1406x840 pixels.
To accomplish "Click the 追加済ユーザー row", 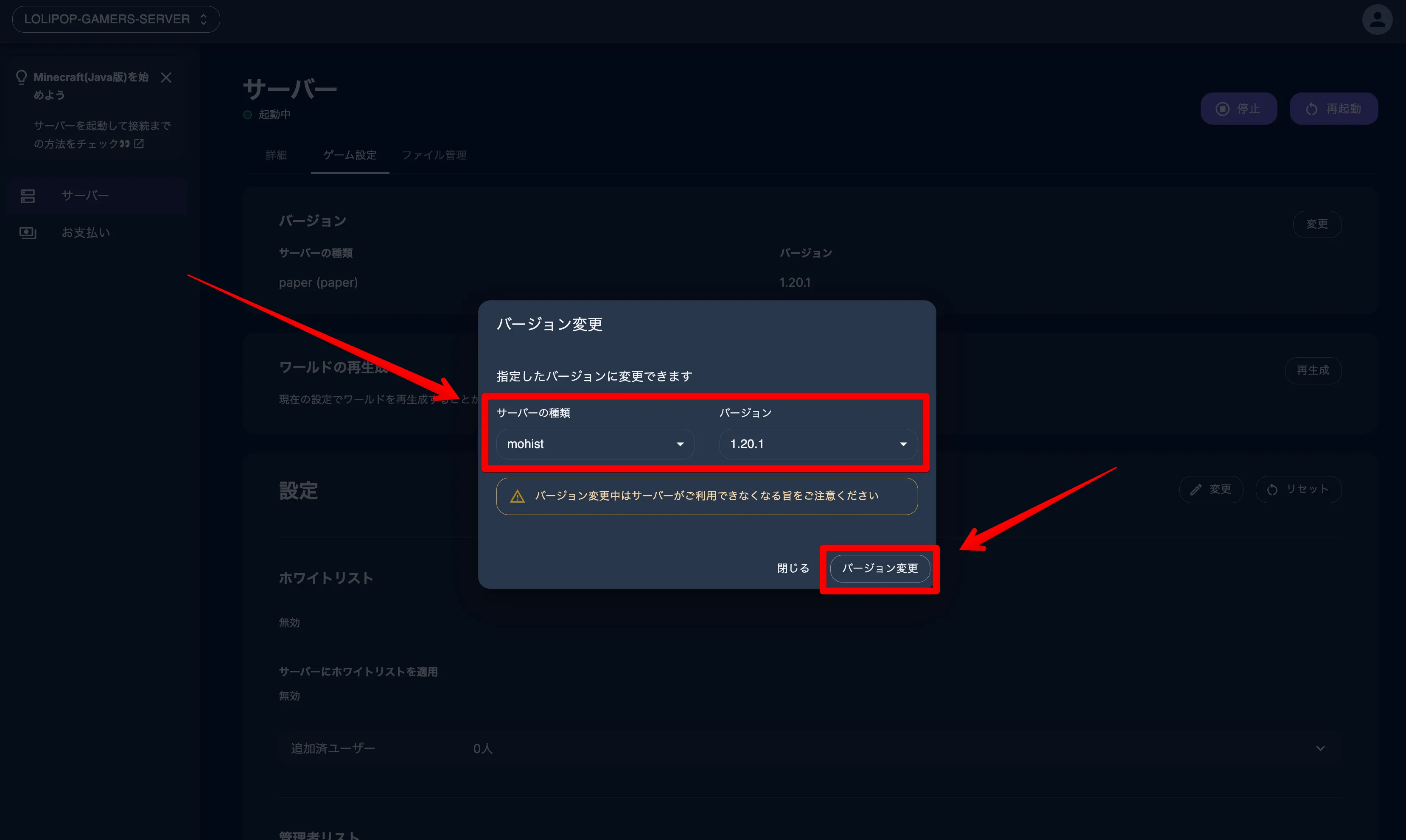I will (x=810, y=748).
